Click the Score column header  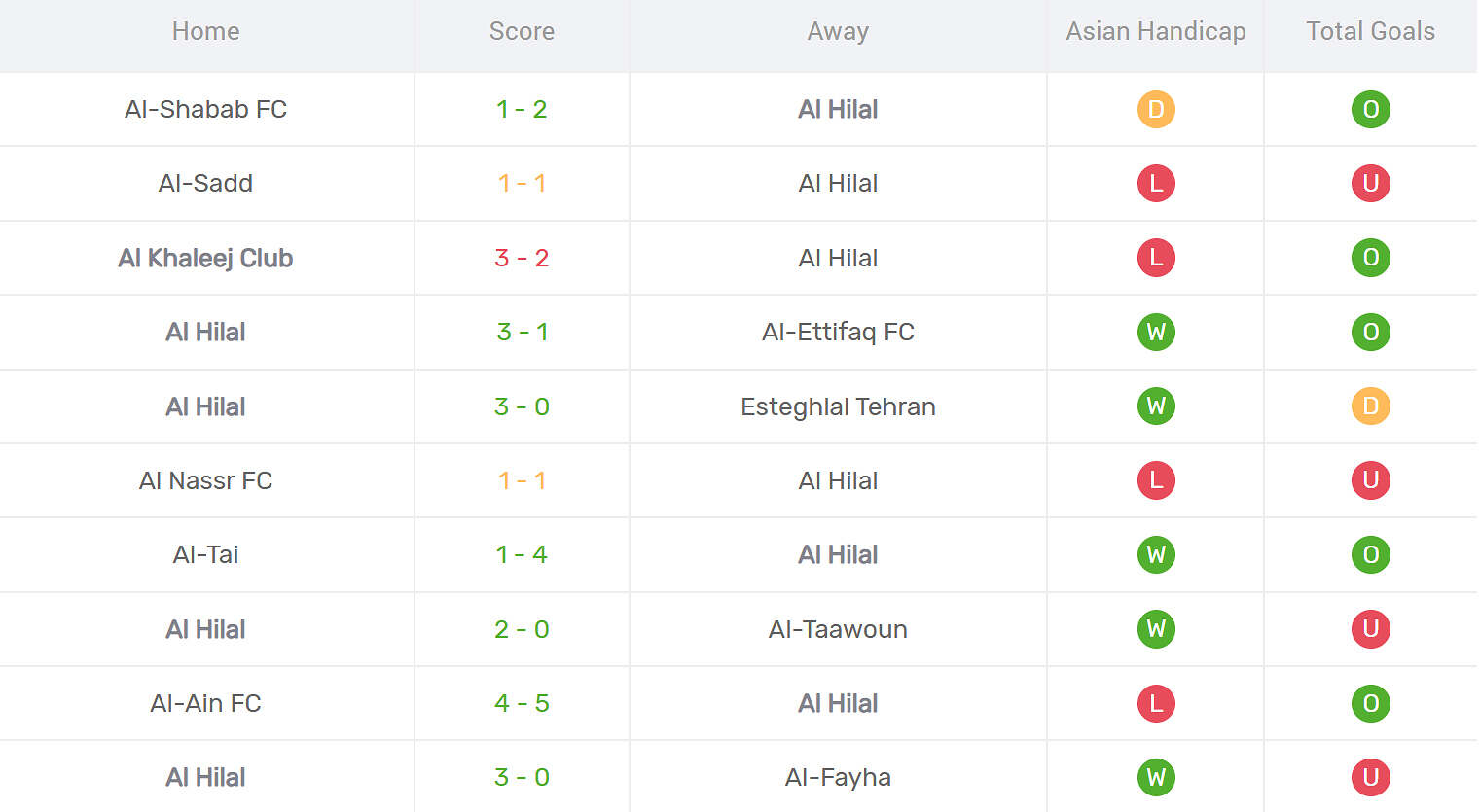pyautogui.click(x=522, y=31)
